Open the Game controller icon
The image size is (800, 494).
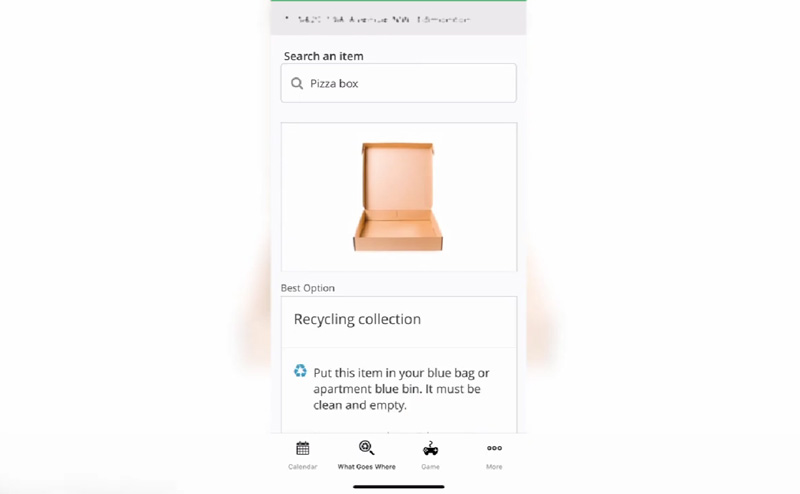pyautogui.click(x=430, y=449)
